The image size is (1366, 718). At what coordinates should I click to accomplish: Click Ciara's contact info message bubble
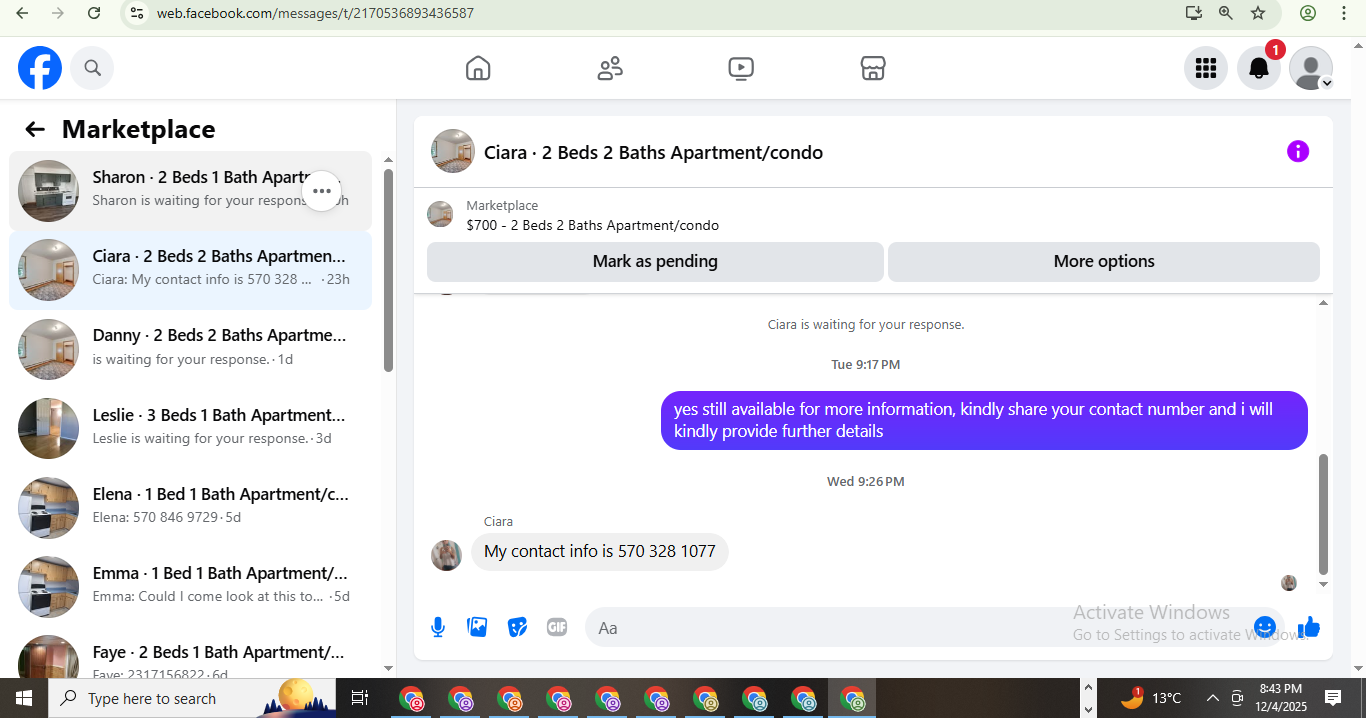(600, 552)
